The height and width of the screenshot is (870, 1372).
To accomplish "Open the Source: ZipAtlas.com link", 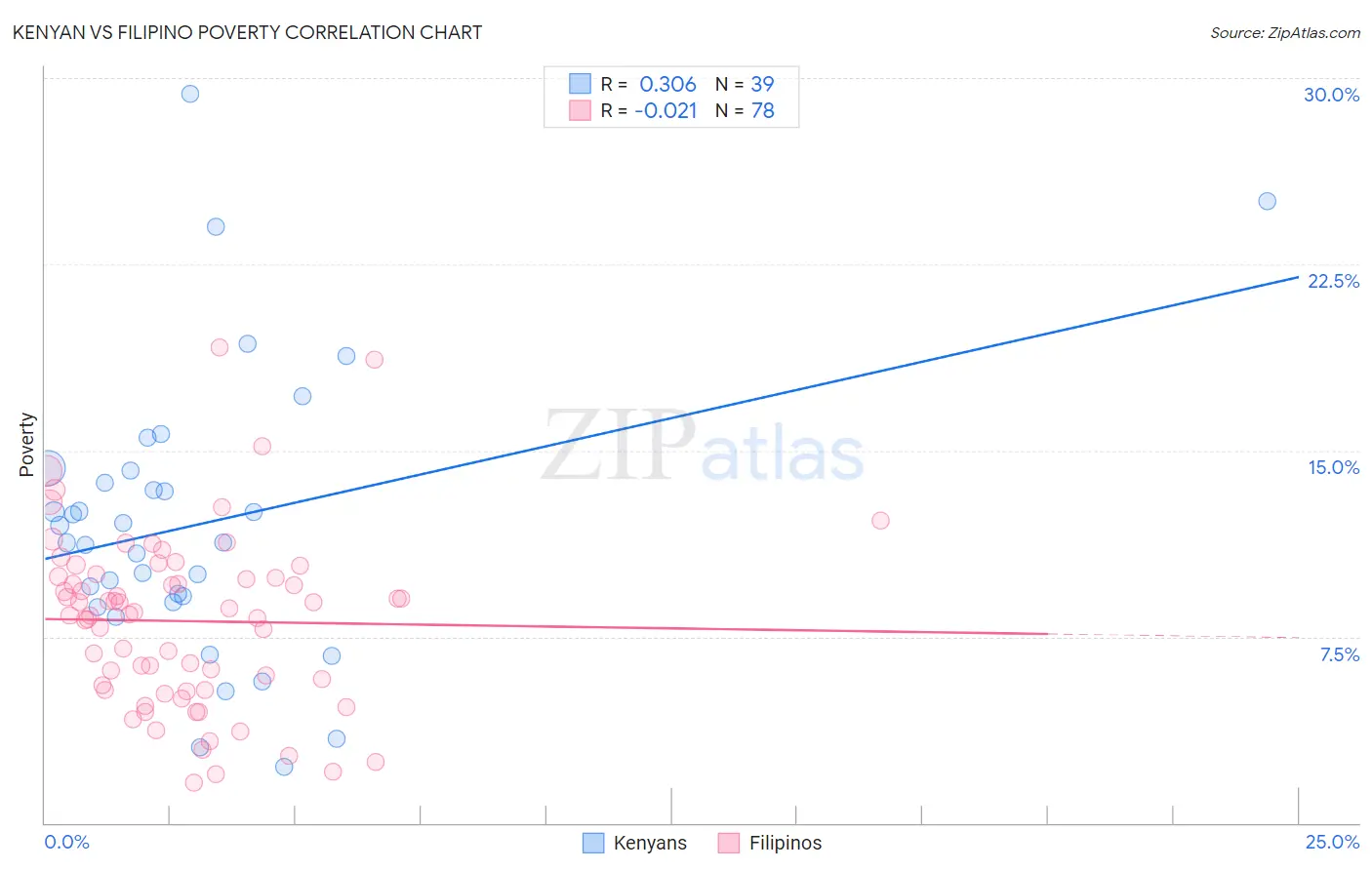I will [x=1285, y=32].
